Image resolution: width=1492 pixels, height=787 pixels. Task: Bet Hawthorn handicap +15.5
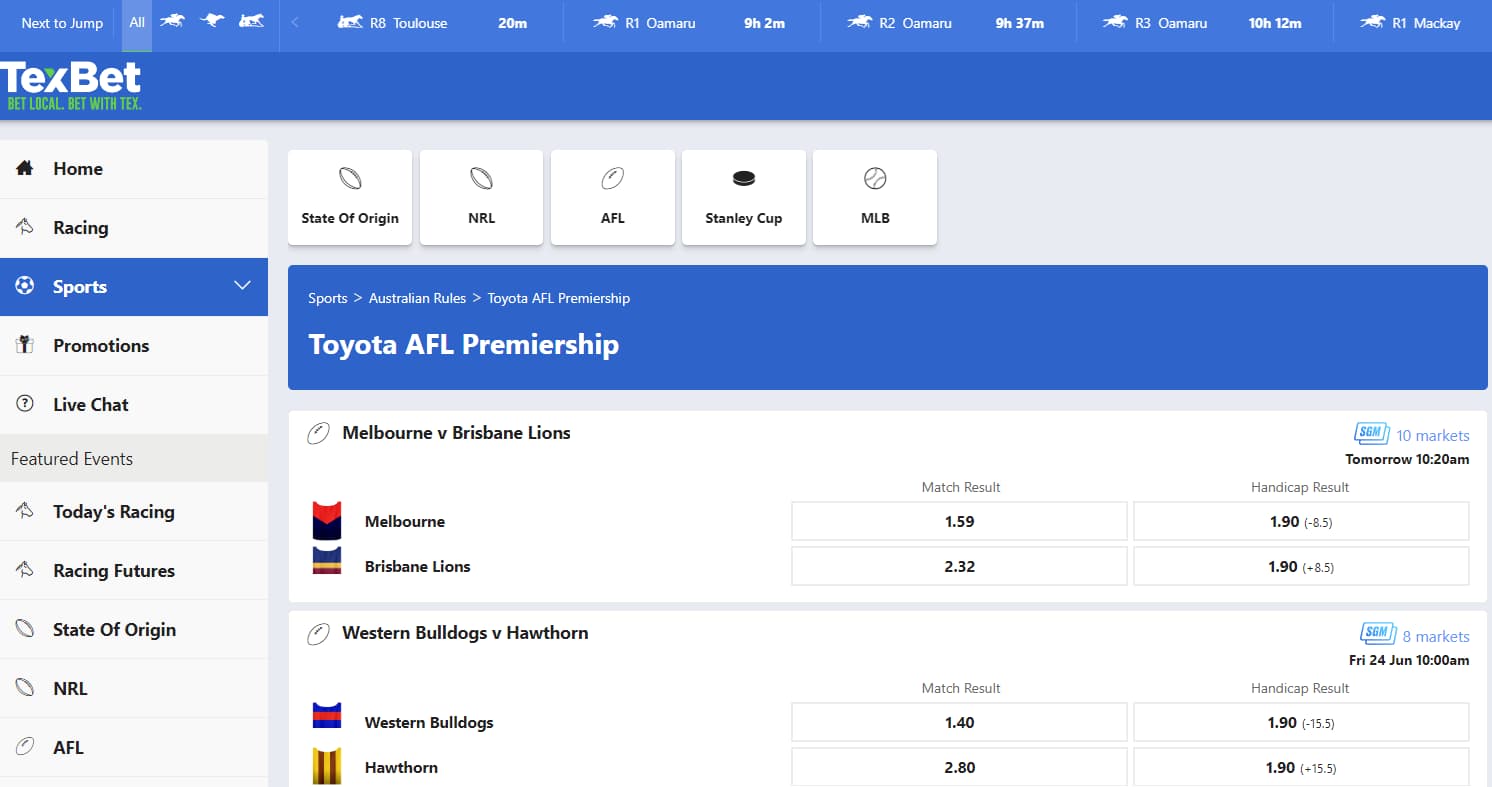1301,767
